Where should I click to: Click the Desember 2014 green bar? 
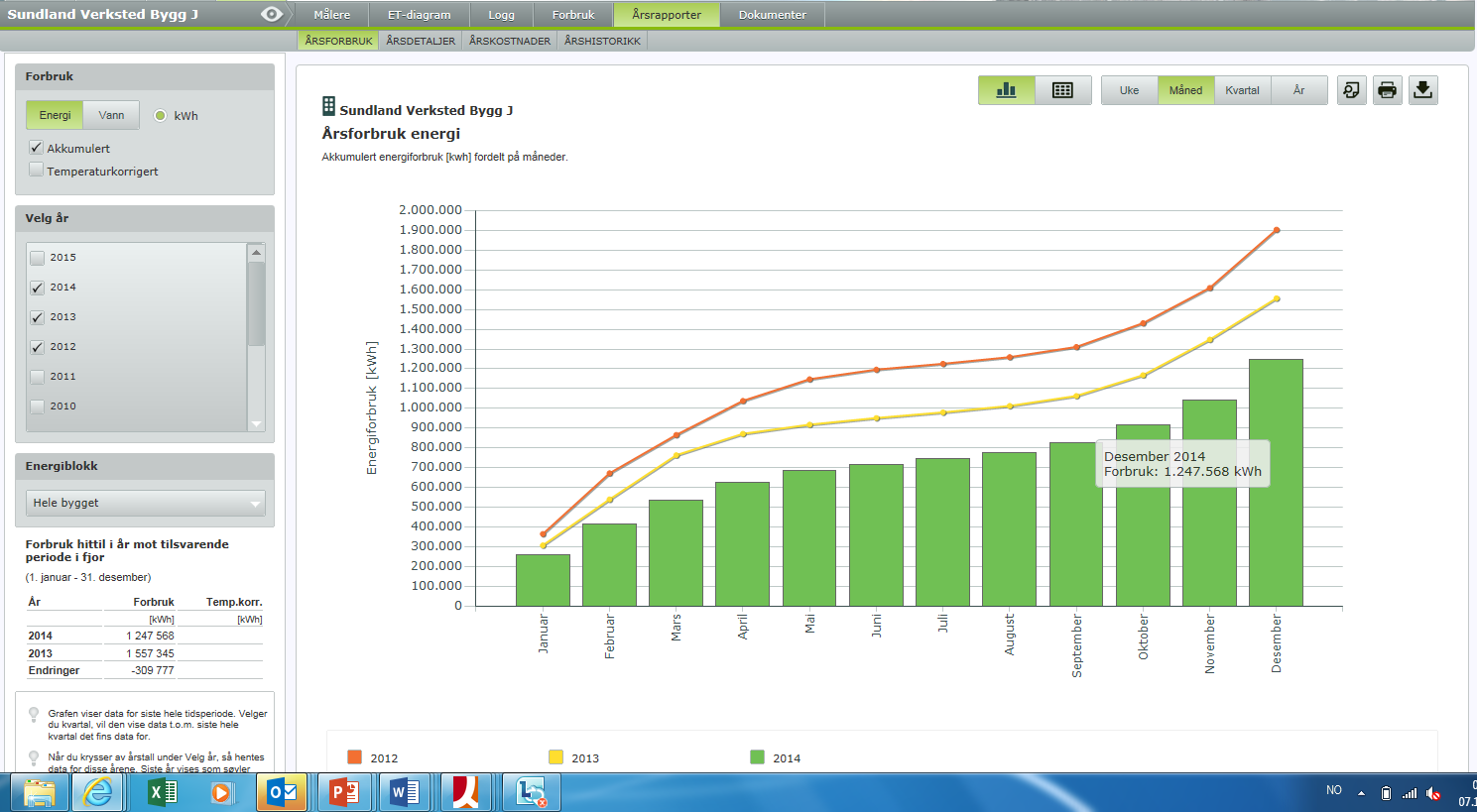pos(1276,483)
